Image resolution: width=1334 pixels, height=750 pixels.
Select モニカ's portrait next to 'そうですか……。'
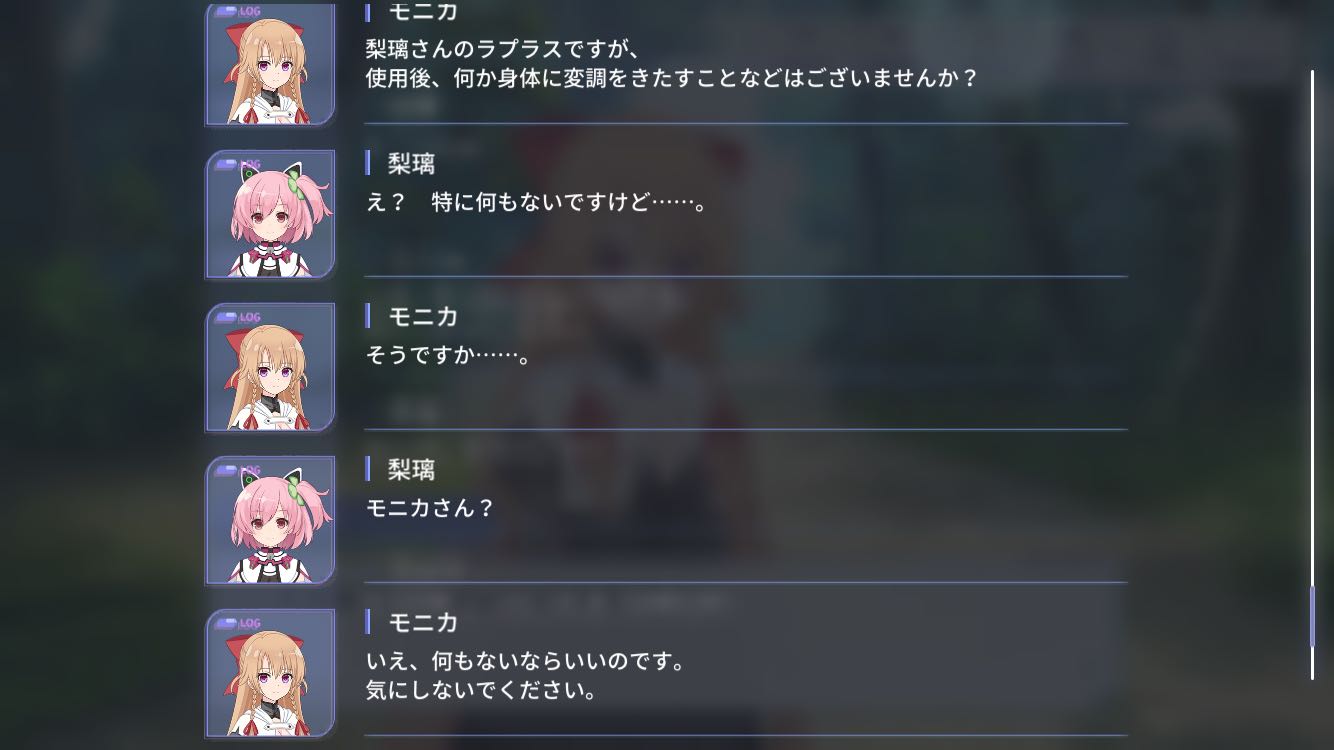click(x=270, y=367)
